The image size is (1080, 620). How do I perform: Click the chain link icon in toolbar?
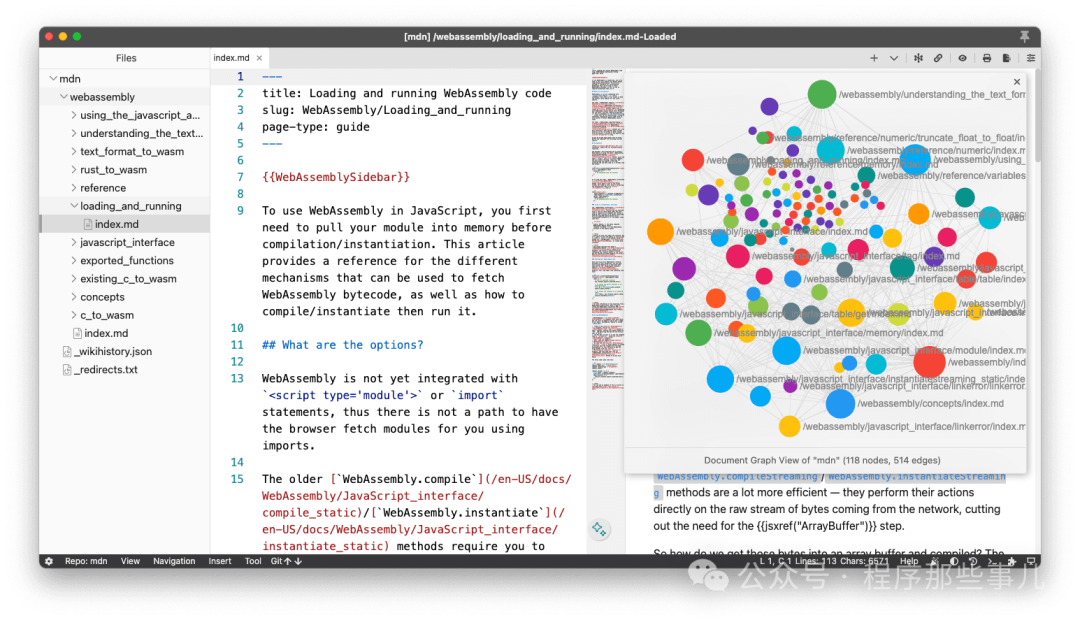(938, 59)
